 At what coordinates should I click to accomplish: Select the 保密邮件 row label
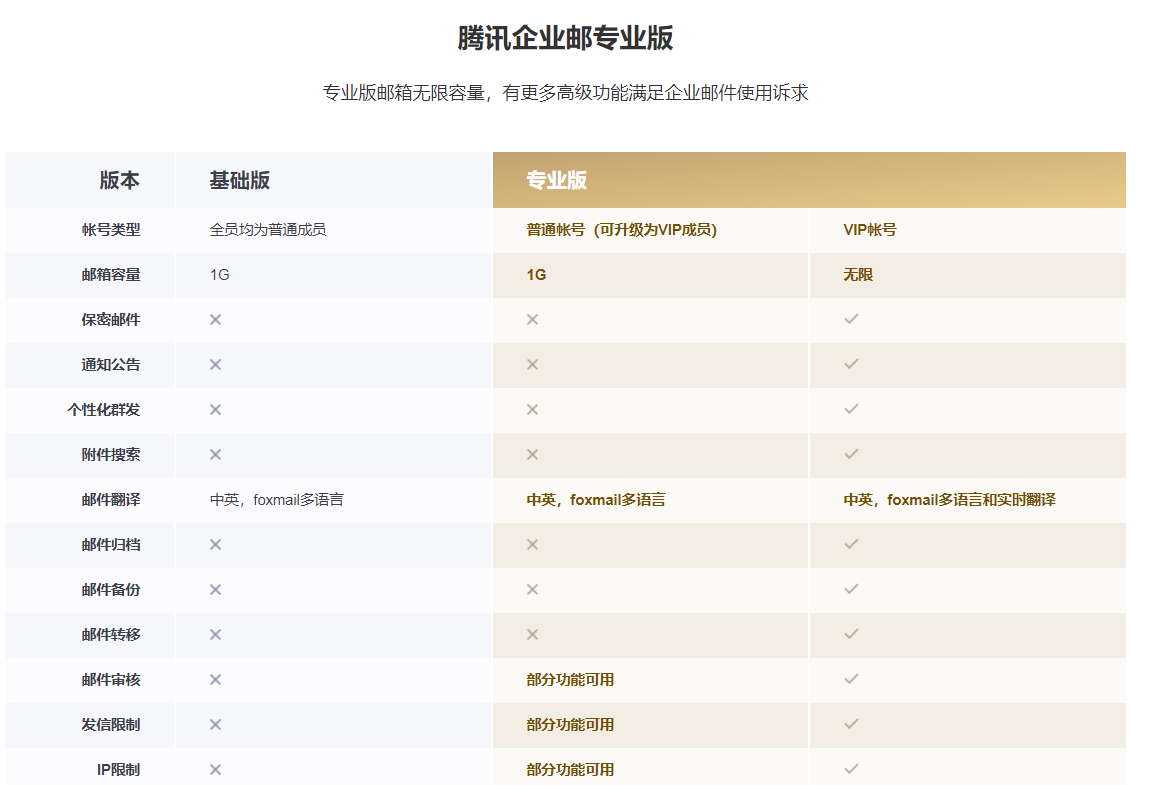111,320
